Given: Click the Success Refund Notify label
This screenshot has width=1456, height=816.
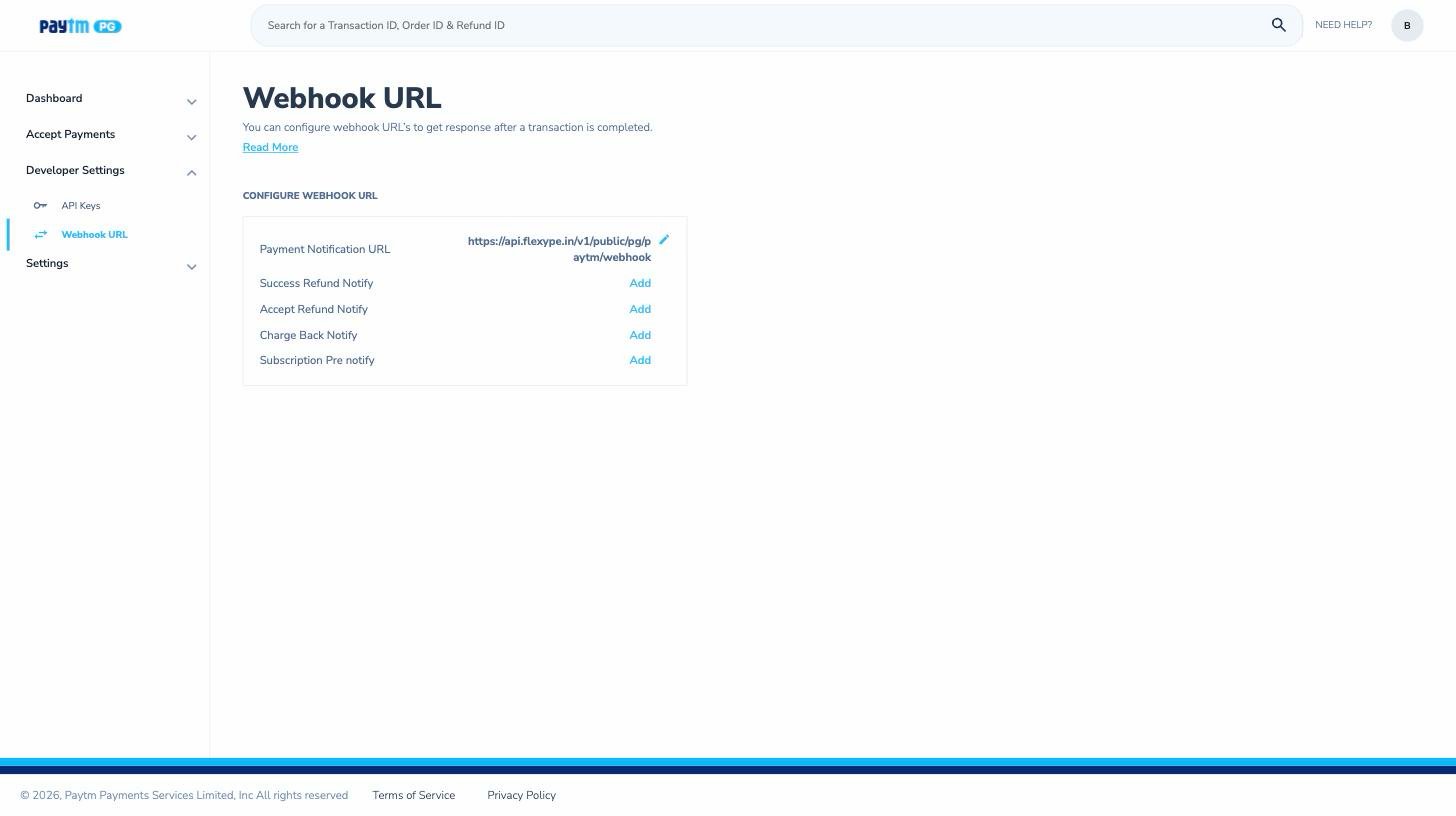Looking at the screenshot, I should [x=316, y=283].
